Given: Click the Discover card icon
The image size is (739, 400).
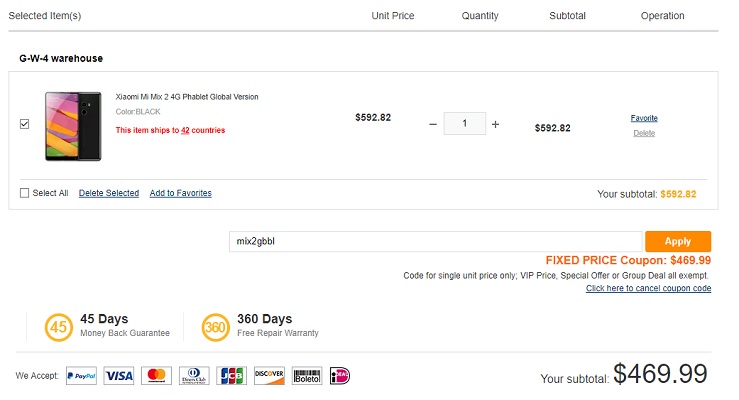Looking at the screenshot, I should click(x=269, y=376).
